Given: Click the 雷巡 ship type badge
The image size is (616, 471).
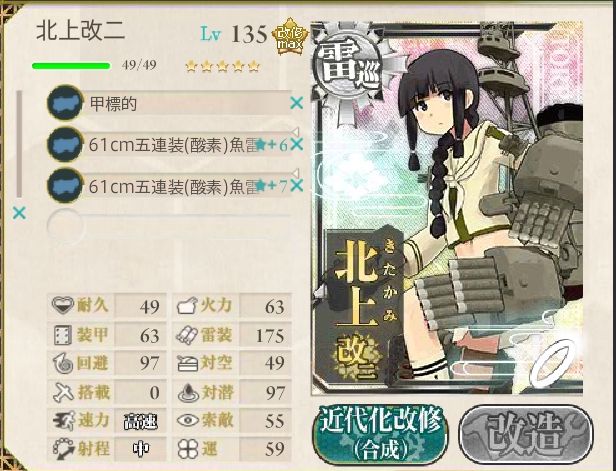Looking at the screenshot, I should click(347, 66).
